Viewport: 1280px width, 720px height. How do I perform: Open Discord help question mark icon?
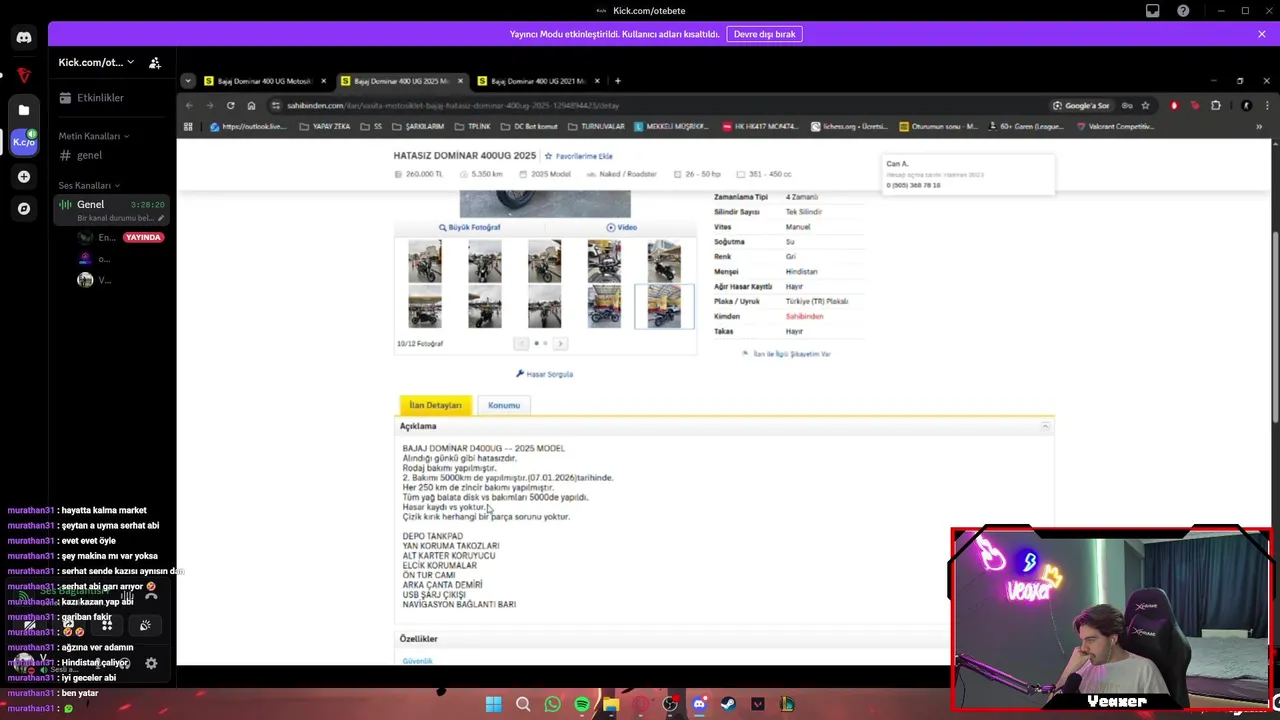click(1184, 11)
